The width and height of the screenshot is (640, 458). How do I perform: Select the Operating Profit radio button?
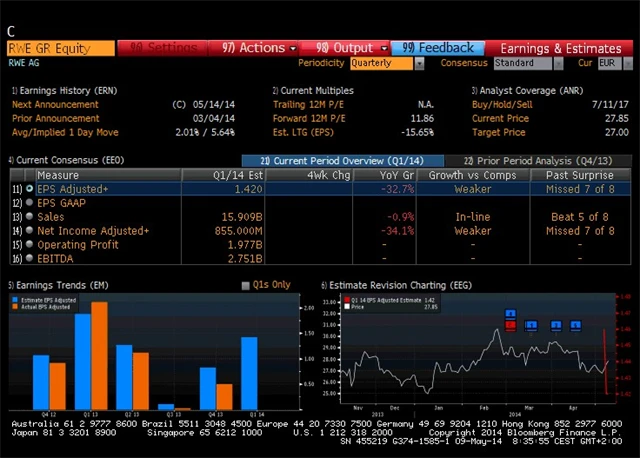click(x=29, y=244)
